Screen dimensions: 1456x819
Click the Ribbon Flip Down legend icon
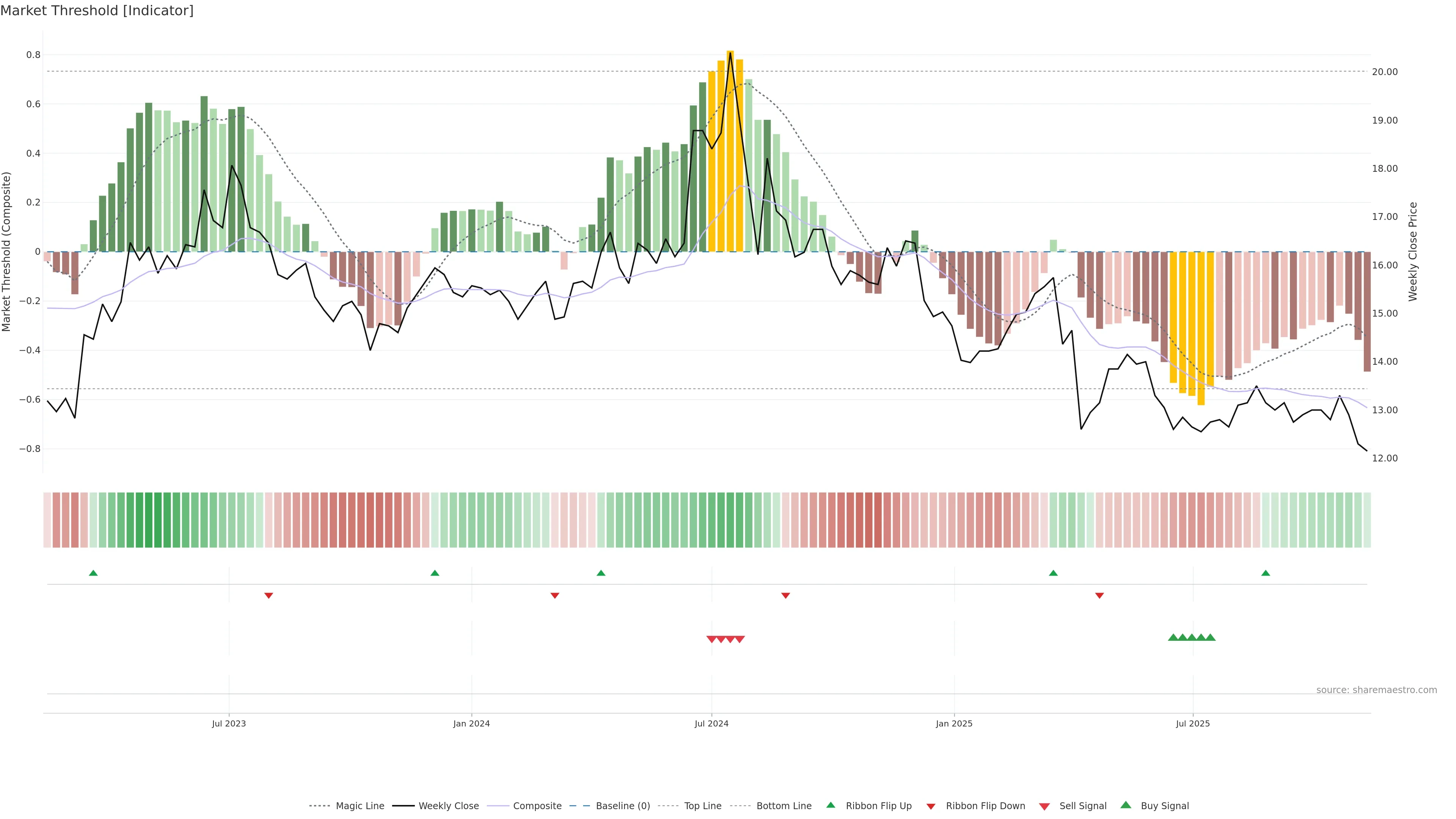click(931, 806)
